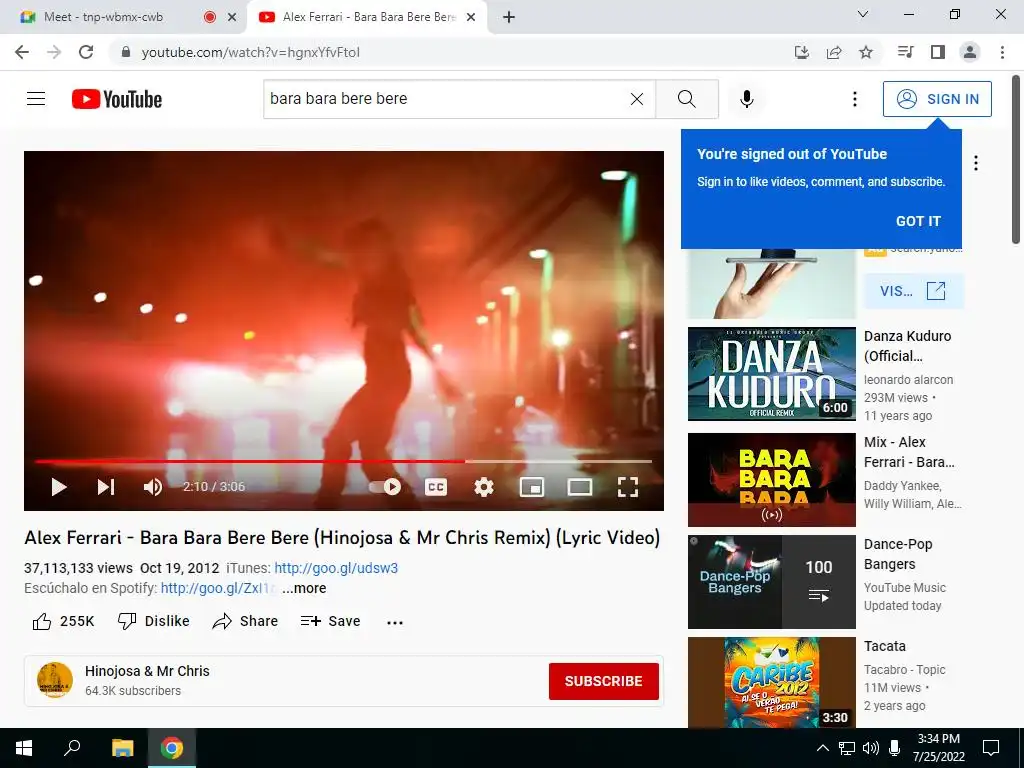
Task: Open the YouTube hamburger guide menu
Action: coord(36,99)
